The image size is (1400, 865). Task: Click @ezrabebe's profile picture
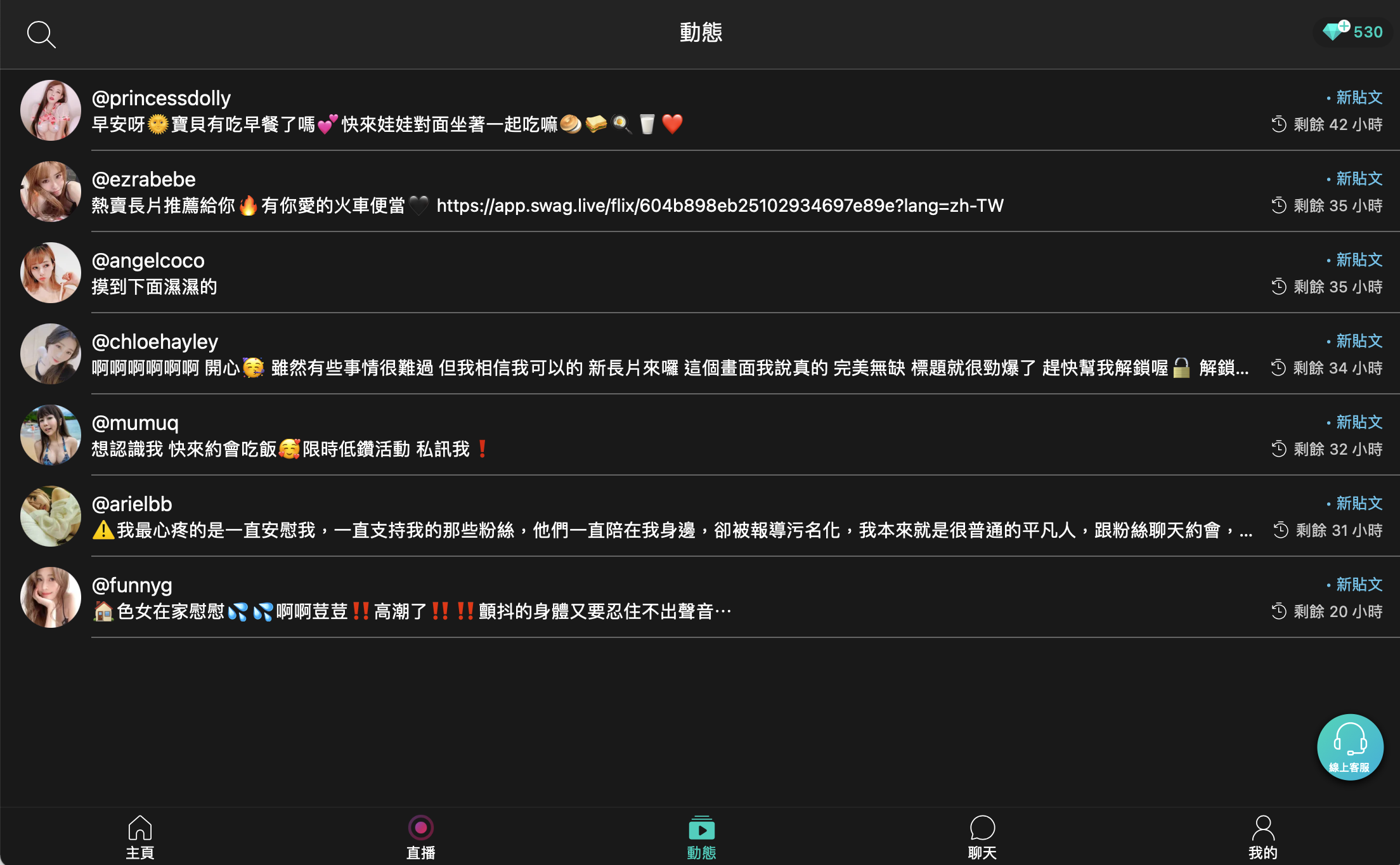(51, 192)
